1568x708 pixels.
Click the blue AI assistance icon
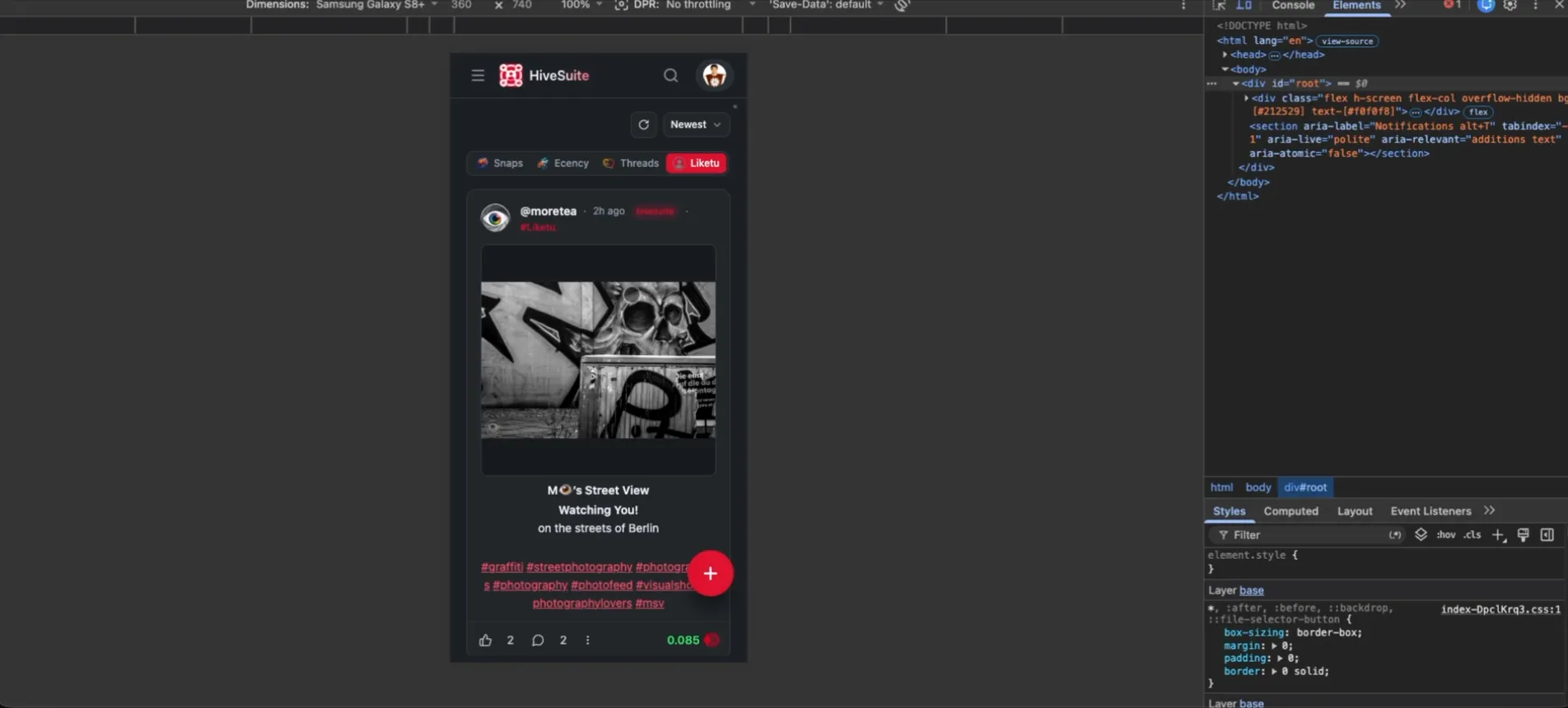tap(1486, 5)
